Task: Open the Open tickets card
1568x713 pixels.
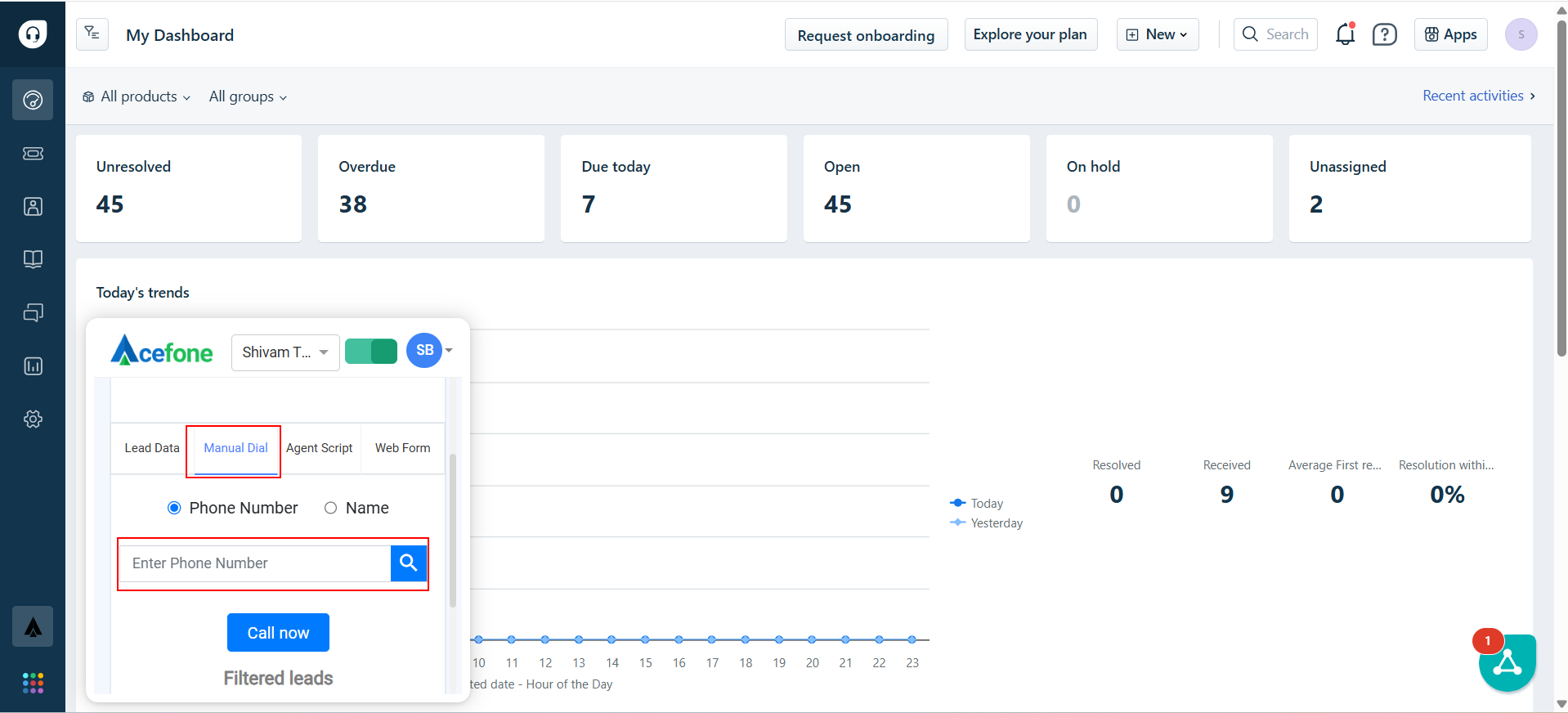Action: click(916, 188)
